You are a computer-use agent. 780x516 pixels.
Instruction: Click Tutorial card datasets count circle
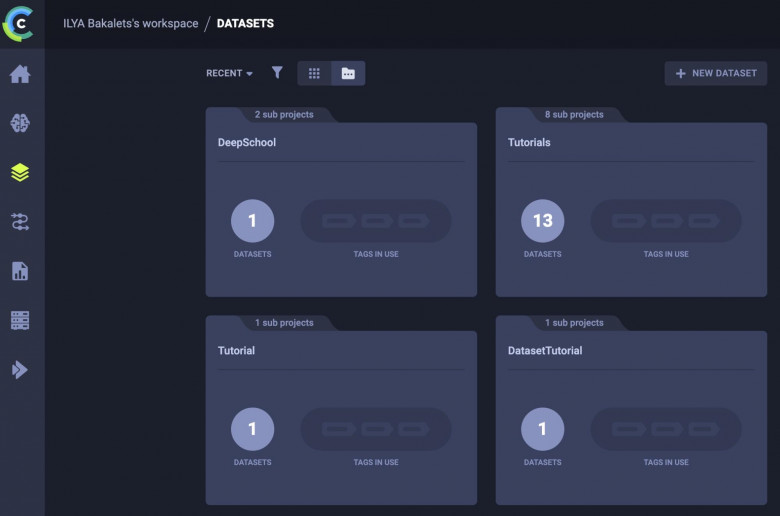click(x=252, y=429)
